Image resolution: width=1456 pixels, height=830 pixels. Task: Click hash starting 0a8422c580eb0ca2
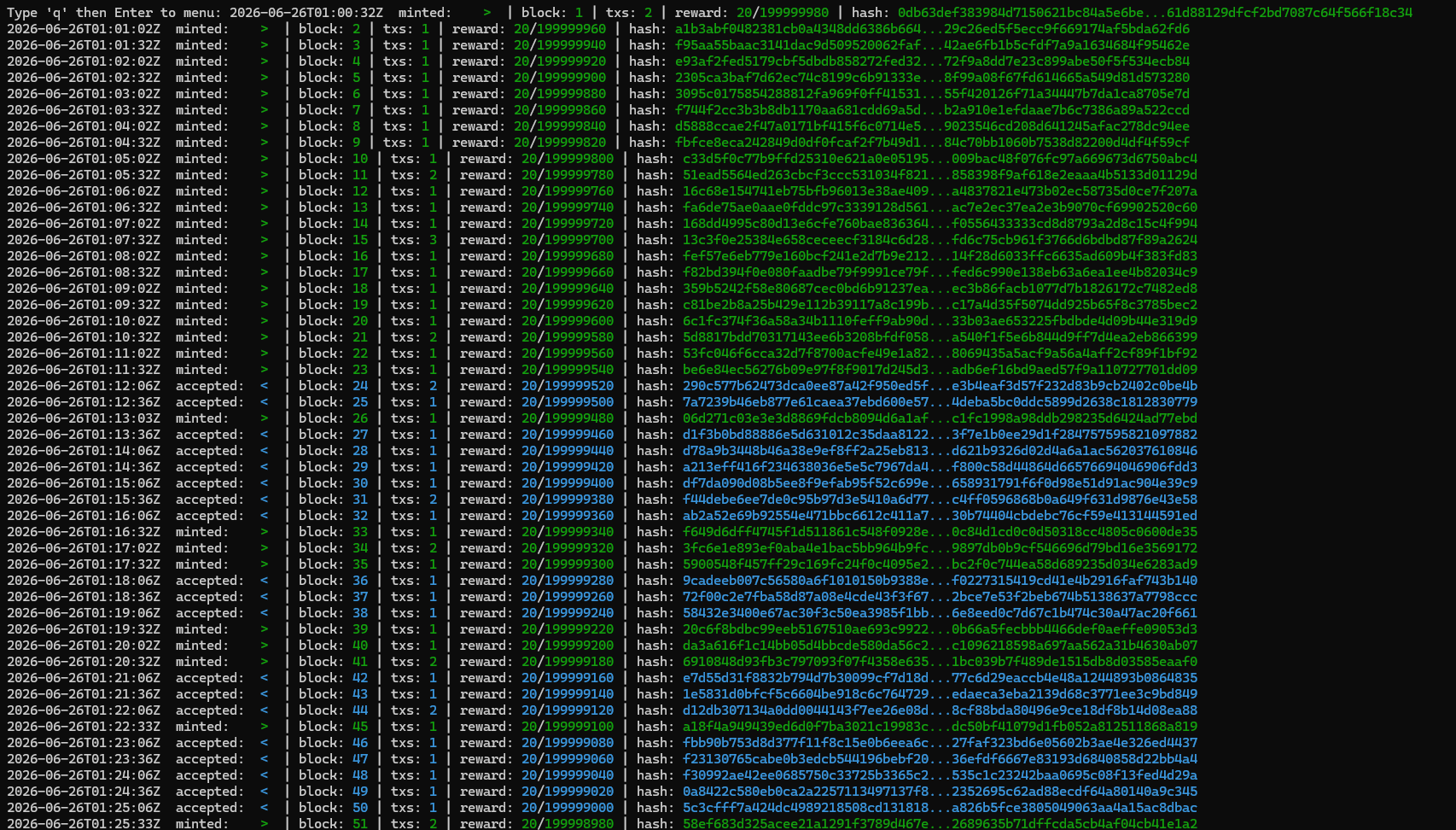click(x=940, y=792)
